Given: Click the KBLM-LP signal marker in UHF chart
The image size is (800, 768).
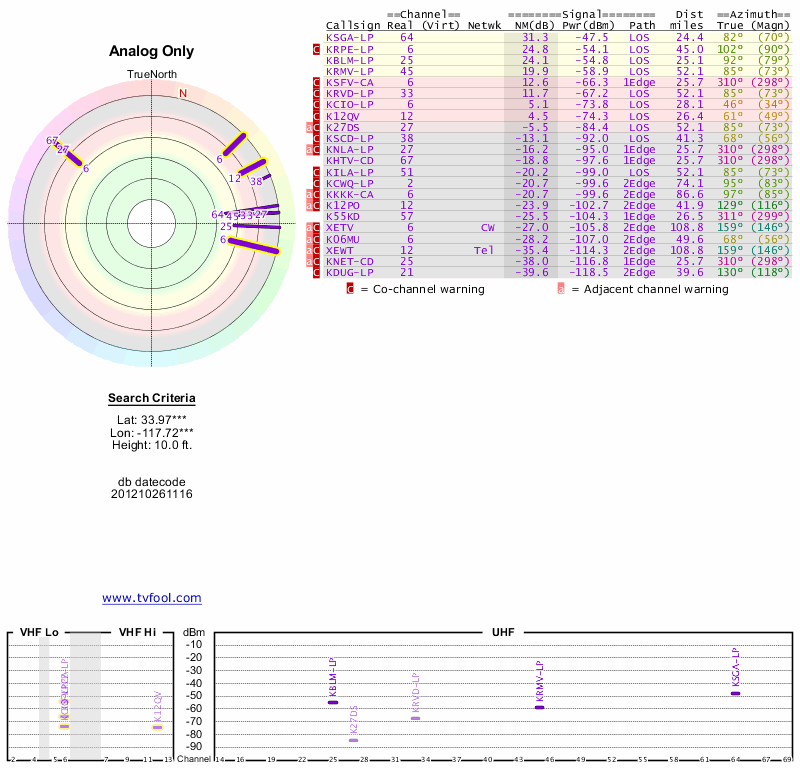Looking at the screenshot, I should coord(333,702).
